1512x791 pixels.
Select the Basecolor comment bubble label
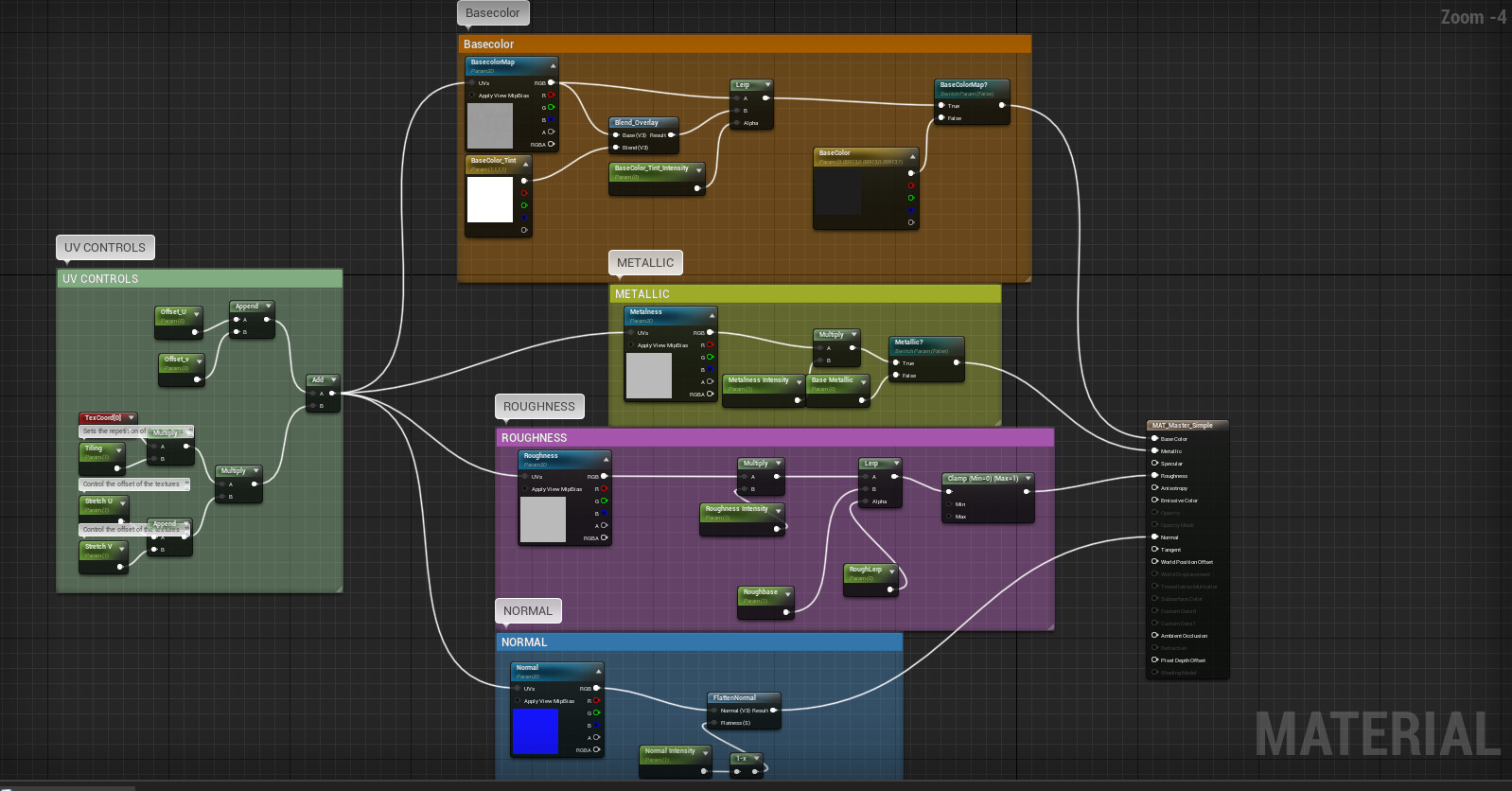492,13
